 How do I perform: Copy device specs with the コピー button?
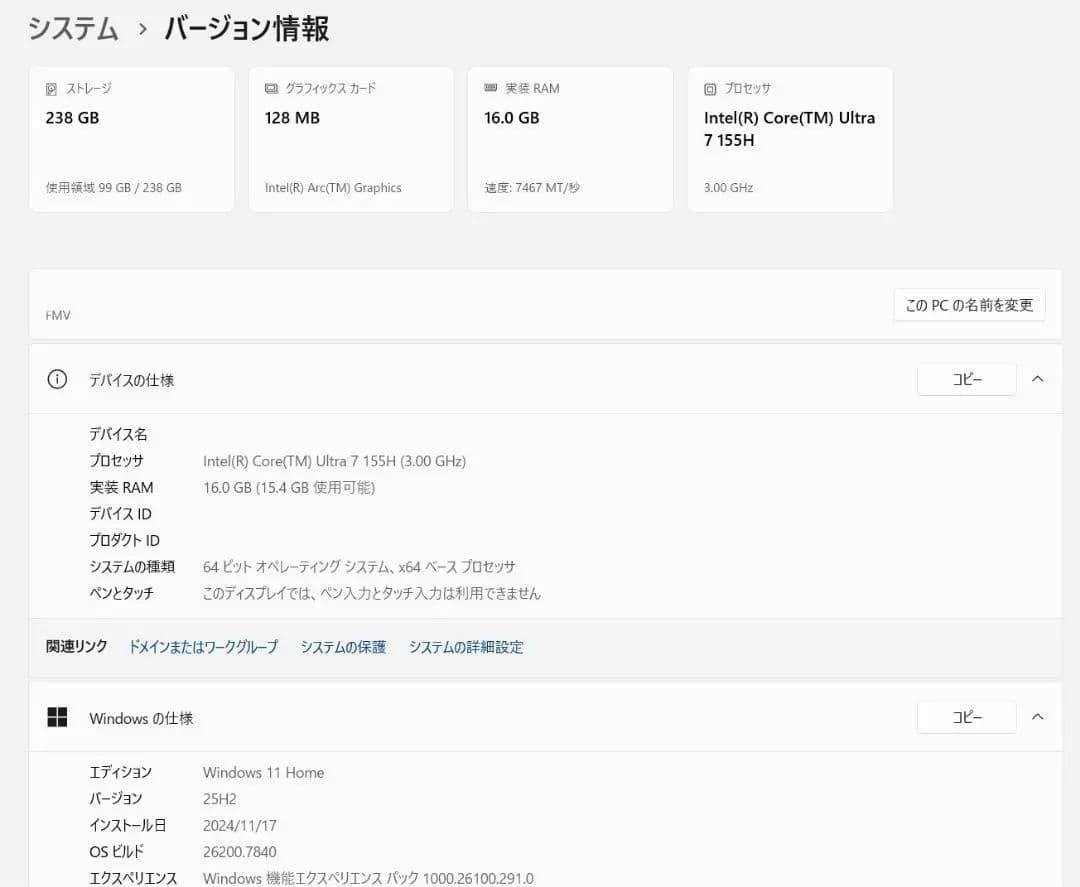(966, 380)
